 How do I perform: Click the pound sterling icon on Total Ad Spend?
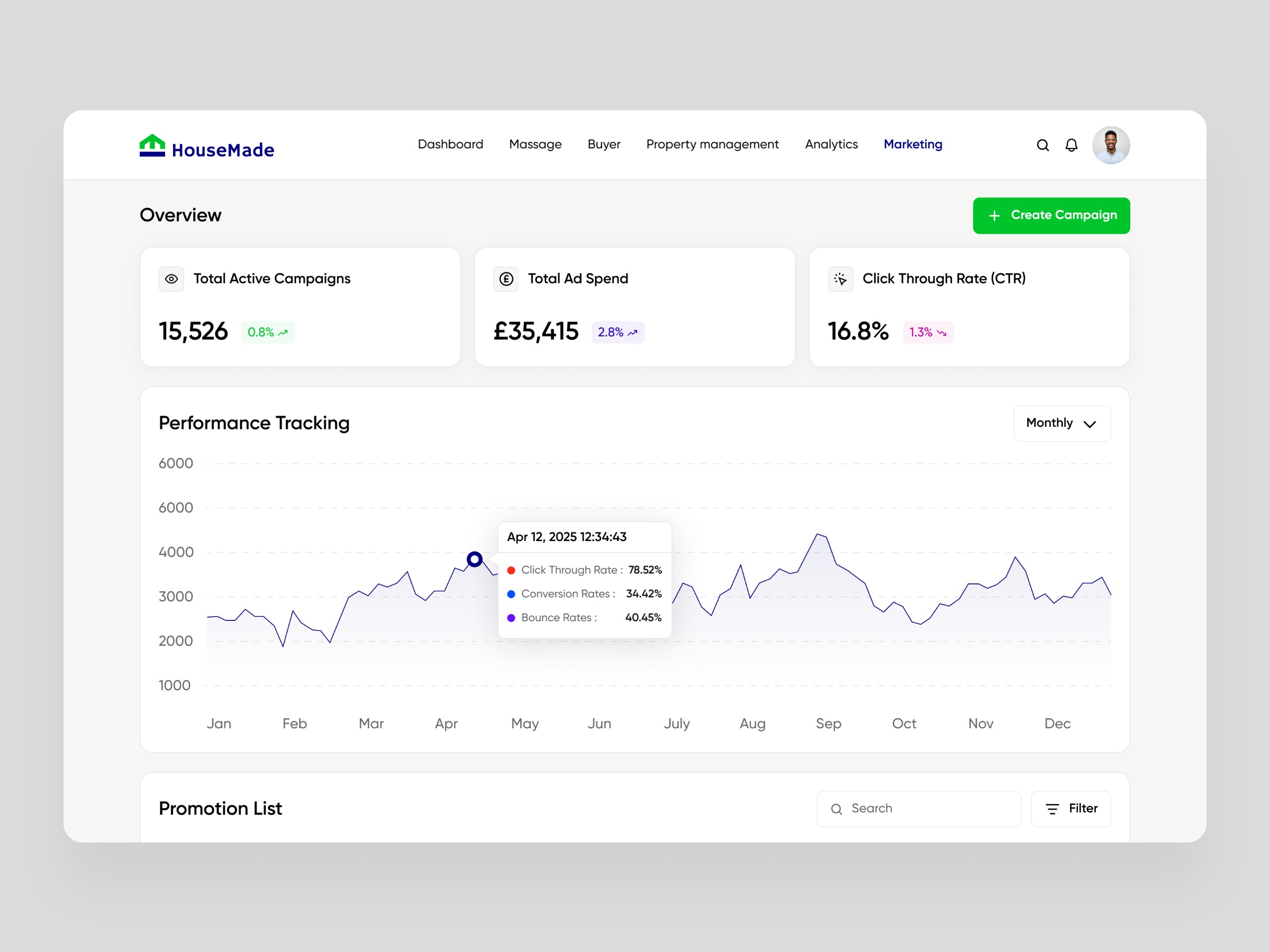coord(506,279)
